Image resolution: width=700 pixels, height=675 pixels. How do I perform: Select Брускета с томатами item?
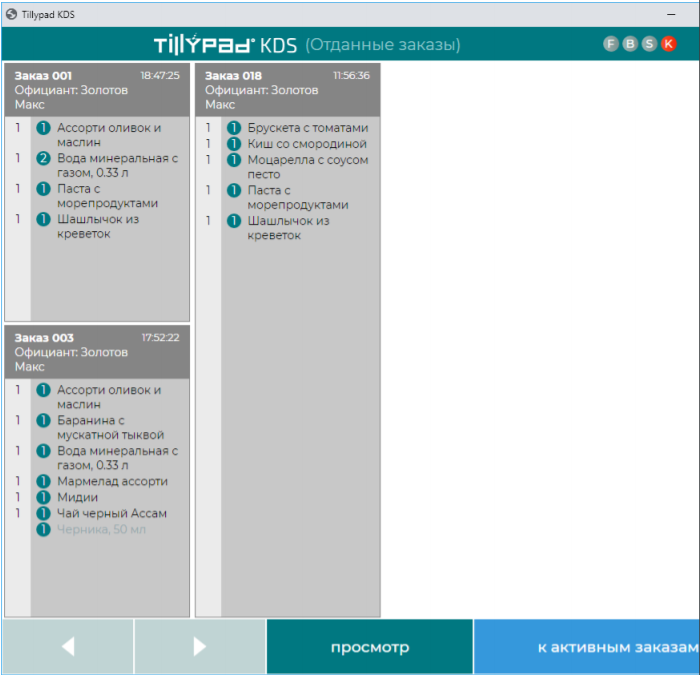[x=308, y=128]
